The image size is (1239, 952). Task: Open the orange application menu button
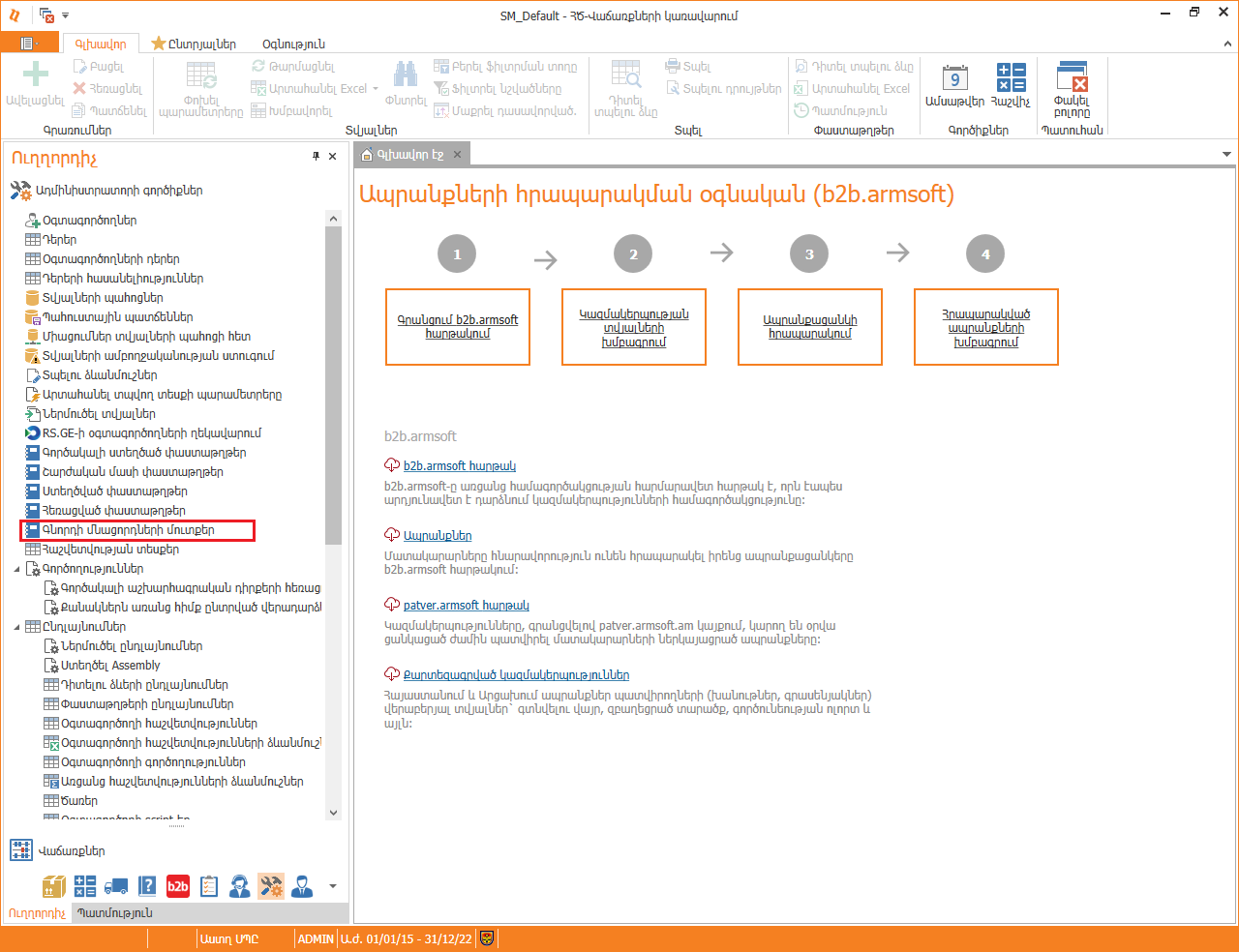tap(30, 44)
